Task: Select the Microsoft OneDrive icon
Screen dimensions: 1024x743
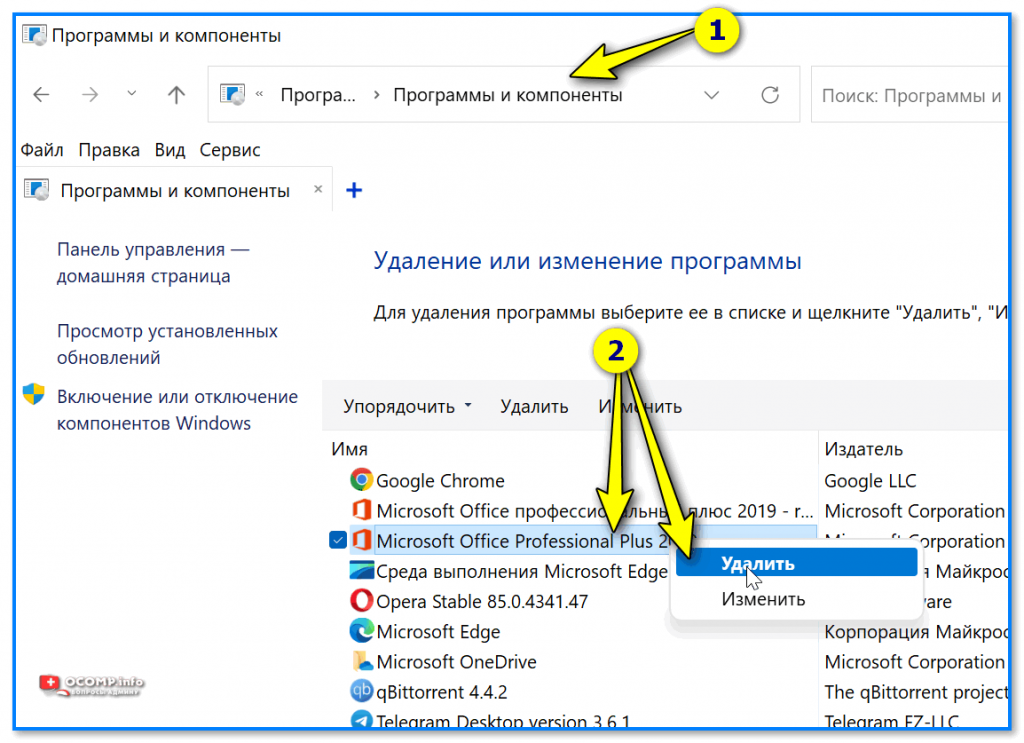Action: [x=362, y=661]
